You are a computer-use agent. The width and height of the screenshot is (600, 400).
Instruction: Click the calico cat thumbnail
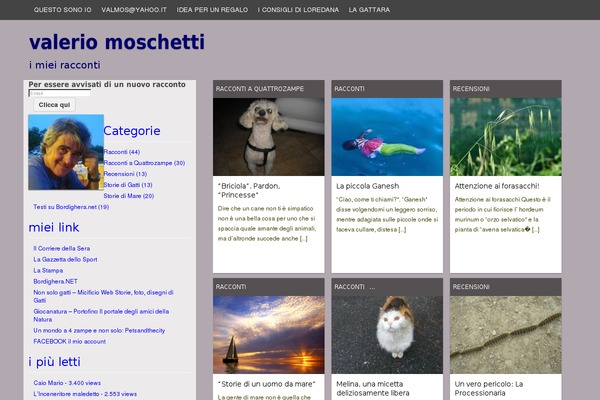pyautogui.click(x=387, y=335)
